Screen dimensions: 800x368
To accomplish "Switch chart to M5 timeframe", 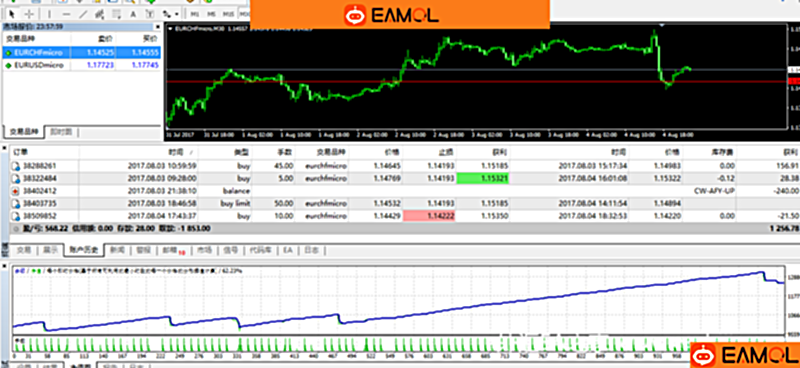I will coord(212,14).
